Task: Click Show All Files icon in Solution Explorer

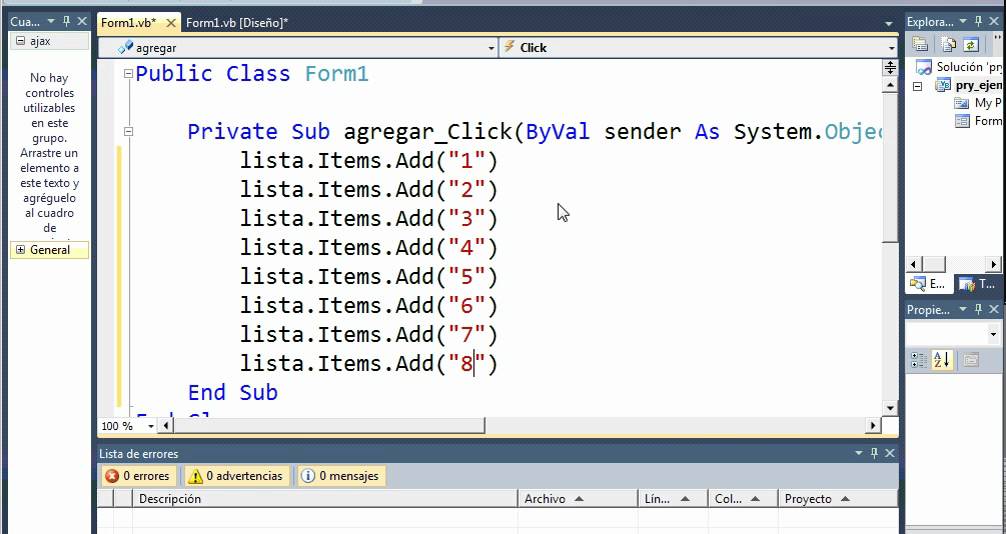Action: pyautogui.click(x=948, y=44)
